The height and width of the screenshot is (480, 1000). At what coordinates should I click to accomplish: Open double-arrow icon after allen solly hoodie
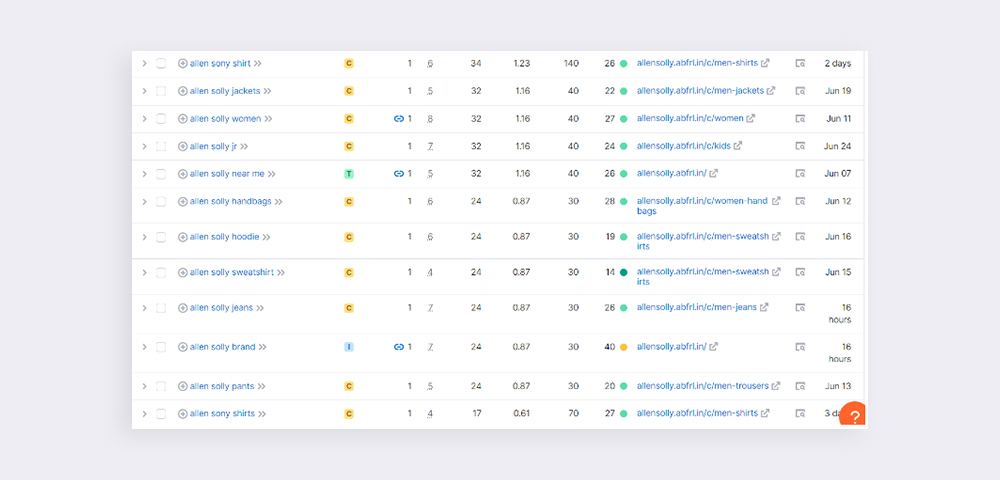point(267,237)
